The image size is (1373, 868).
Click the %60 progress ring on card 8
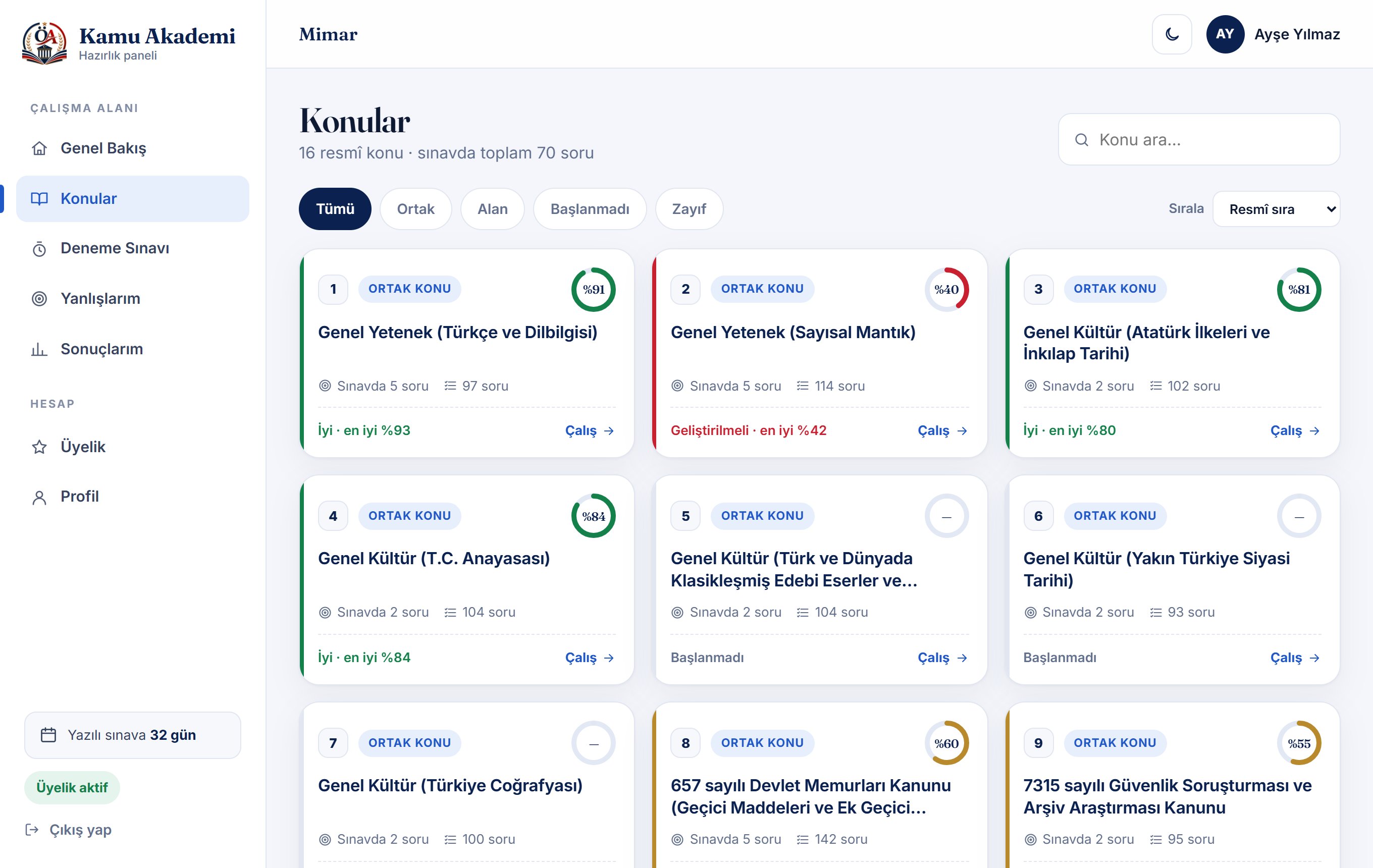[946, 743]
